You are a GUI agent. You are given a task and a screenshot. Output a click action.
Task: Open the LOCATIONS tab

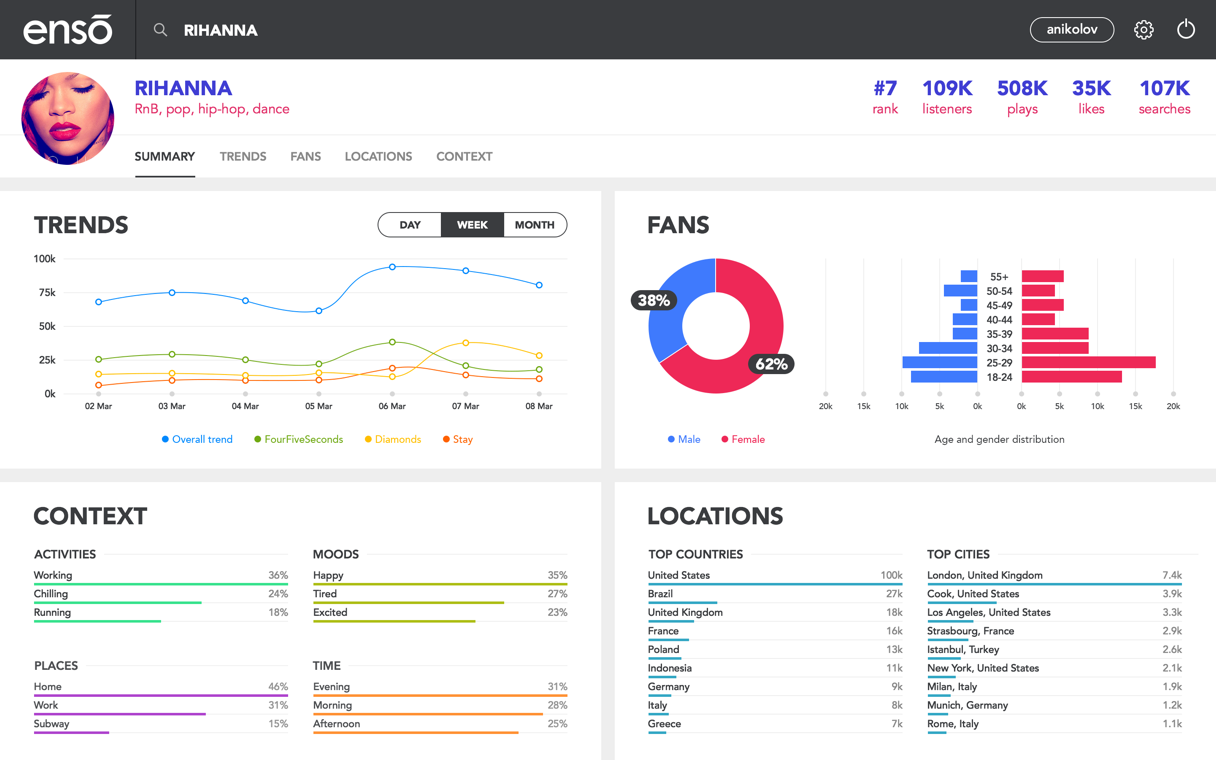[378, 157]
